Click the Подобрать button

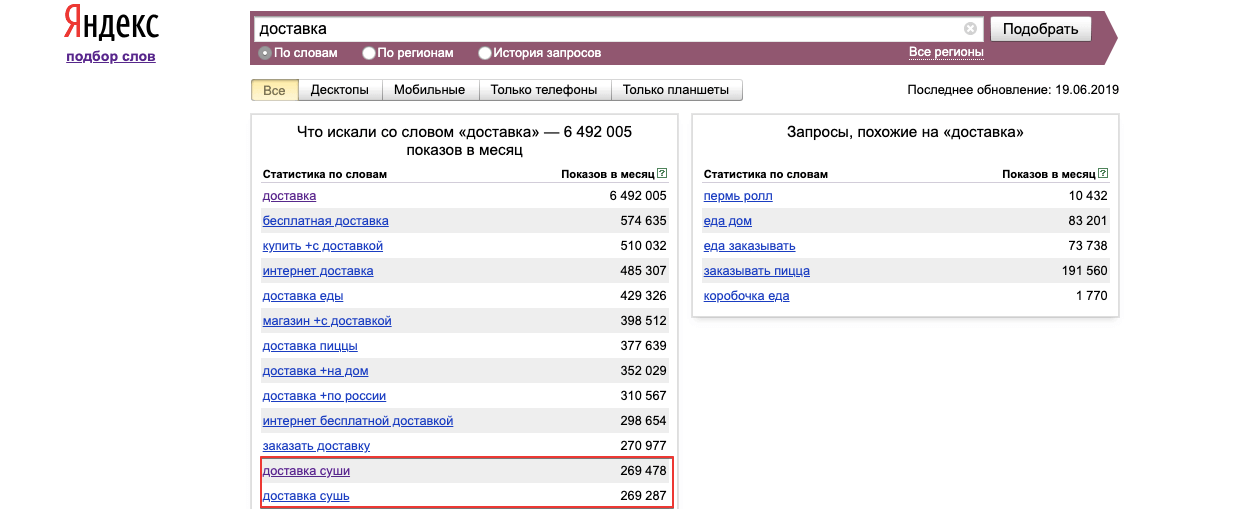point(1040,29)
